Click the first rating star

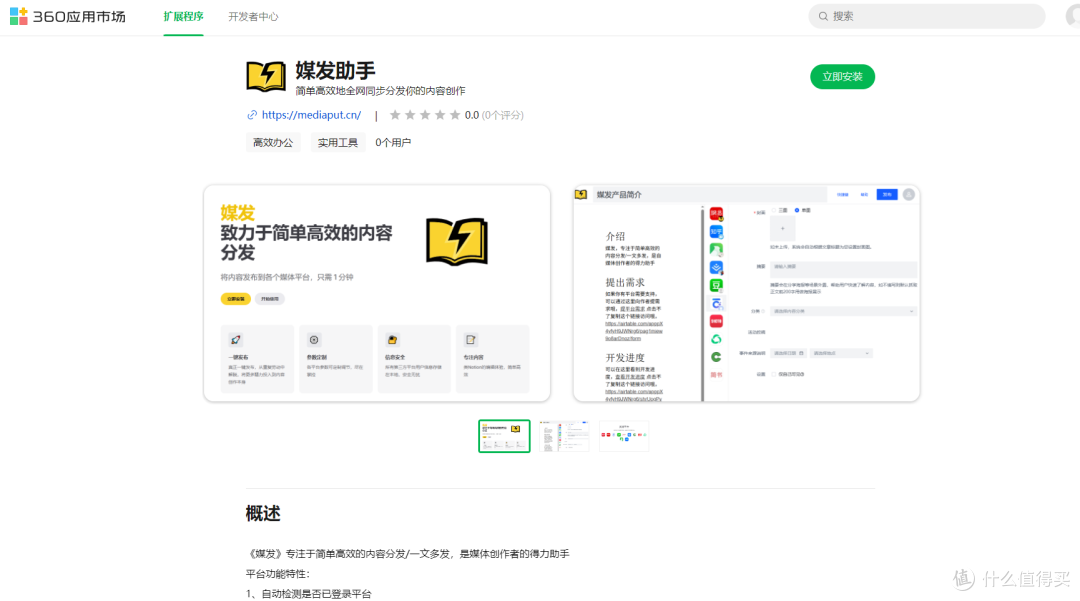pos(395,115)
